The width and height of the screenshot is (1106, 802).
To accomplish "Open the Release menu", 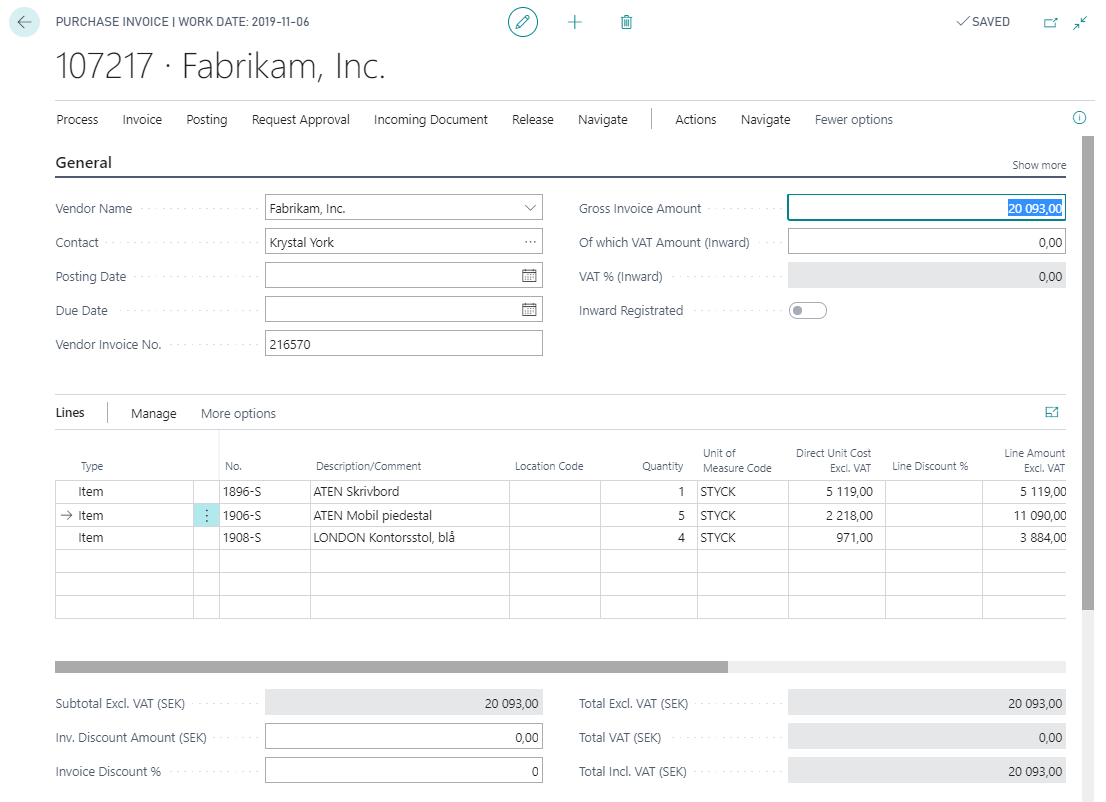I will [x=533, y=120].
